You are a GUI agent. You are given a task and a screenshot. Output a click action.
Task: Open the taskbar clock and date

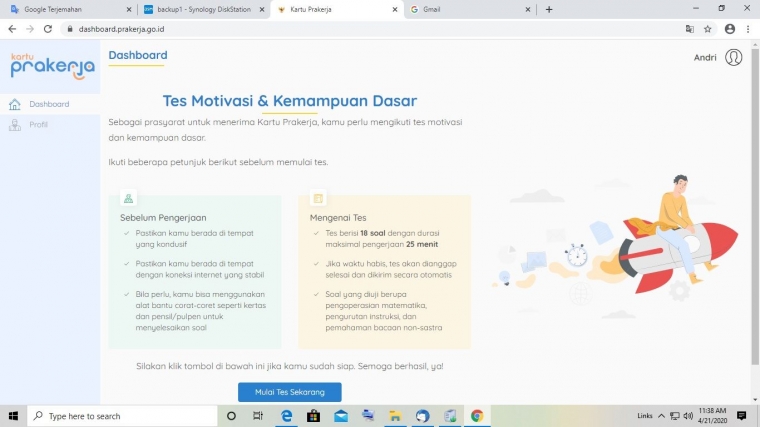[712, 416]
